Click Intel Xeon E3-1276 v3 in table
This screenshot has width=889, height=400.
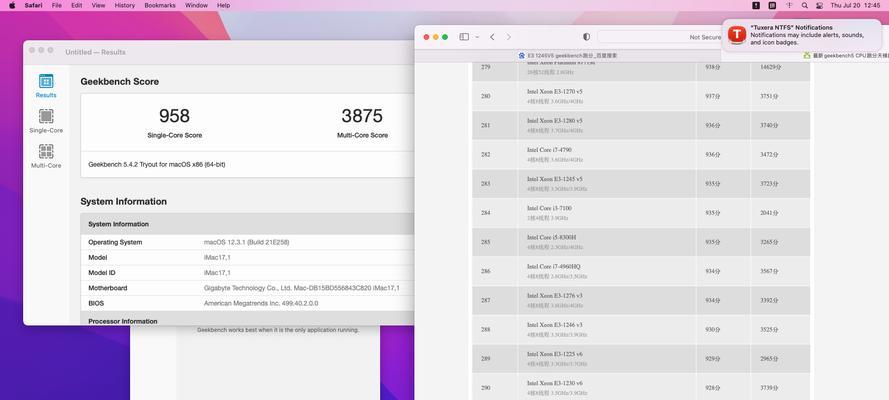(x=554, y=296)
